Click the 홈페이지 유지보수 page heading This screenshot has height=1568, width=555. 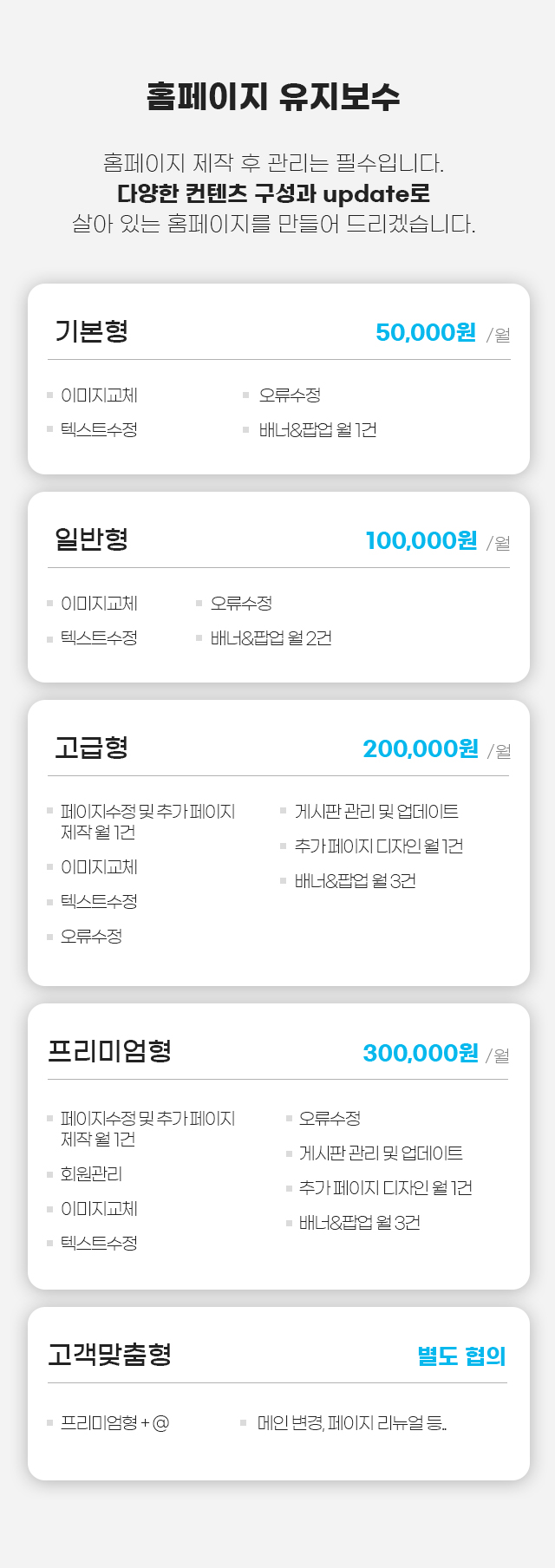273,95
